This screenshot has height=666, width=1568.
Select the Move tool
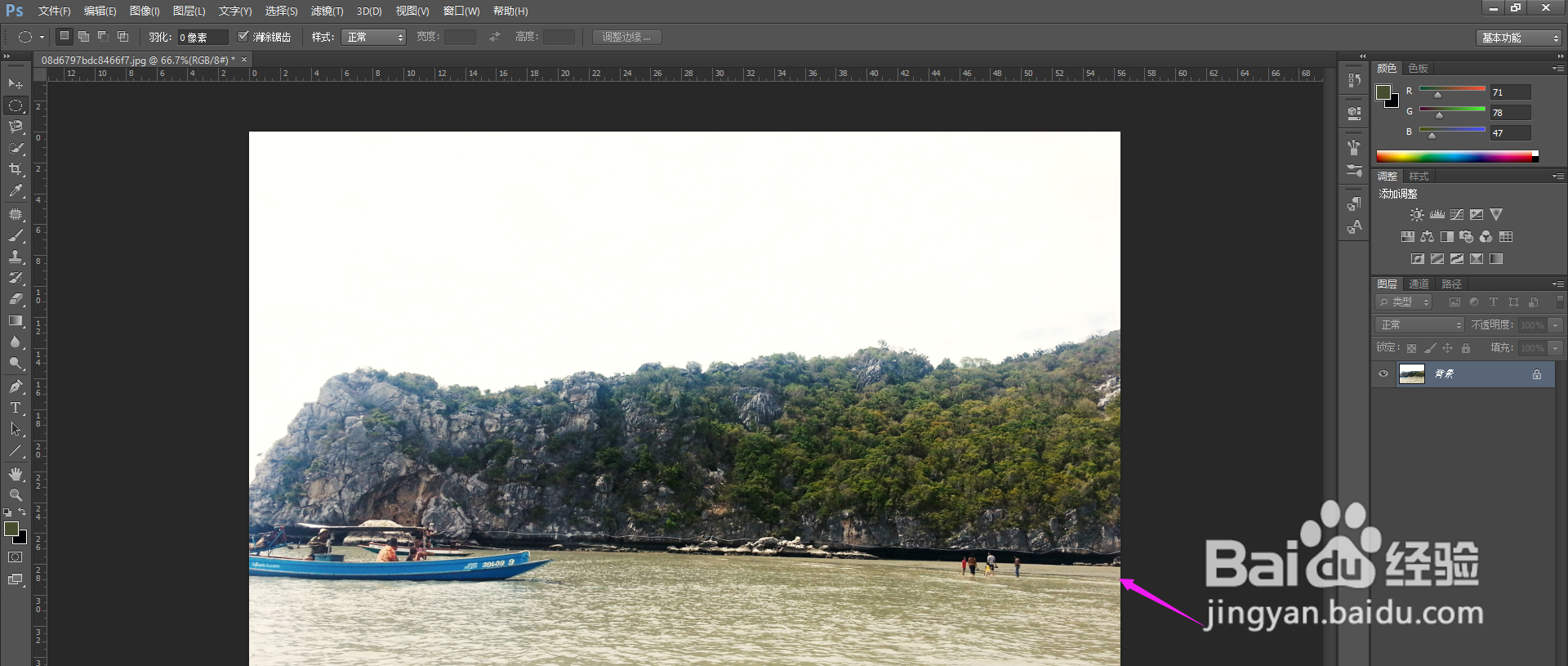pos(16,84)
